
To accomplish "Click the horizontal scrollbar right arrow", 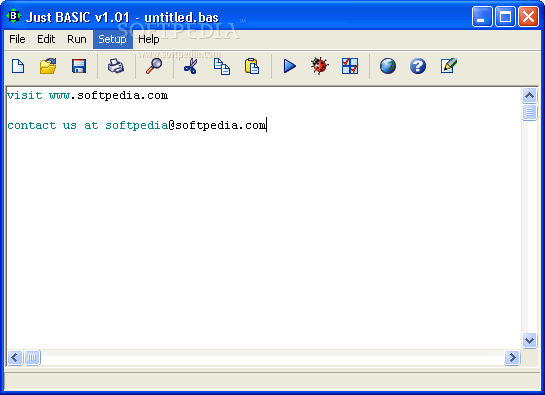I will point(512,357).
